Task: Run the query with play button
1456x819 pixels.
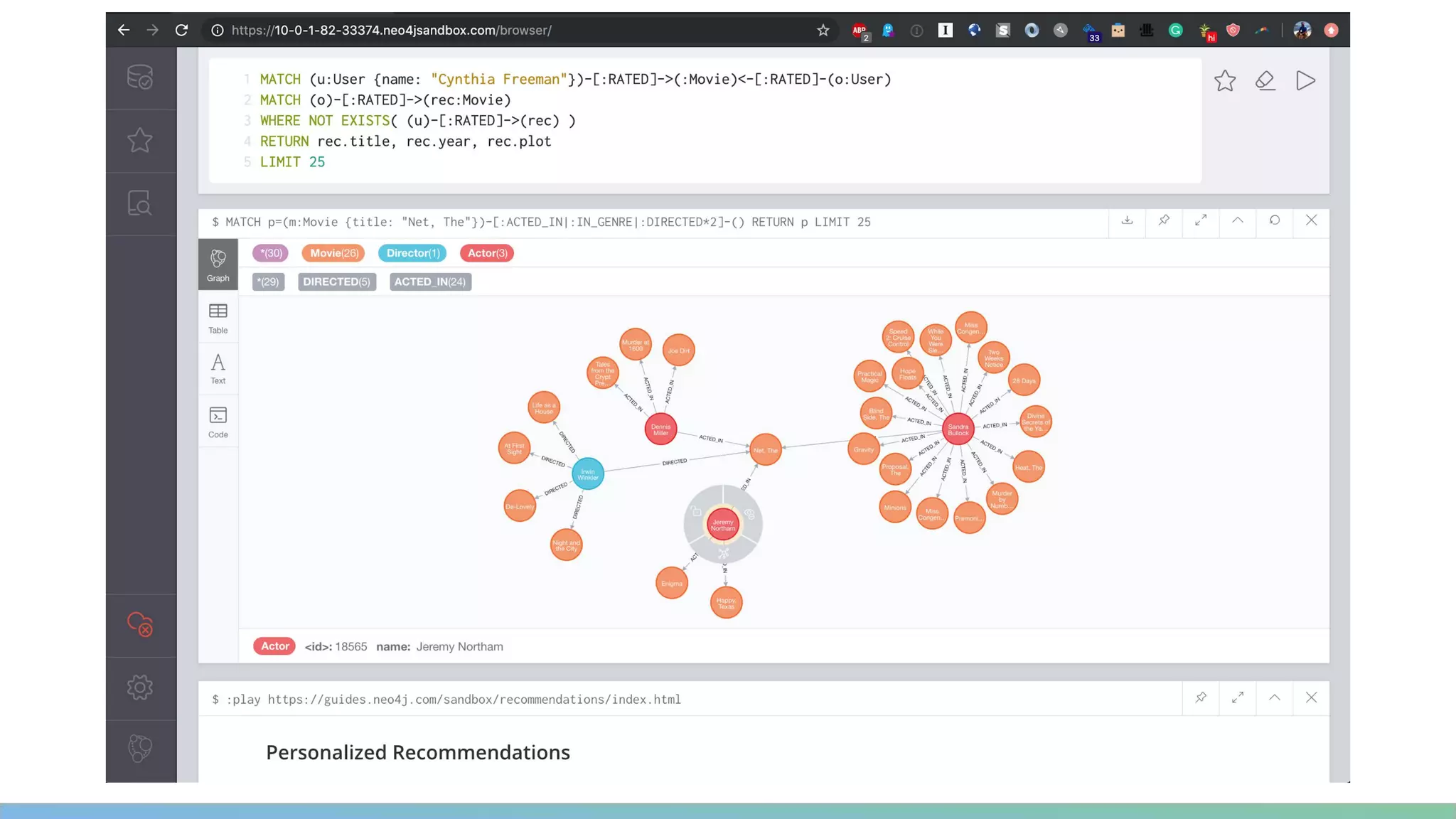Action: pyautogui.click(x=1305, y=81)
